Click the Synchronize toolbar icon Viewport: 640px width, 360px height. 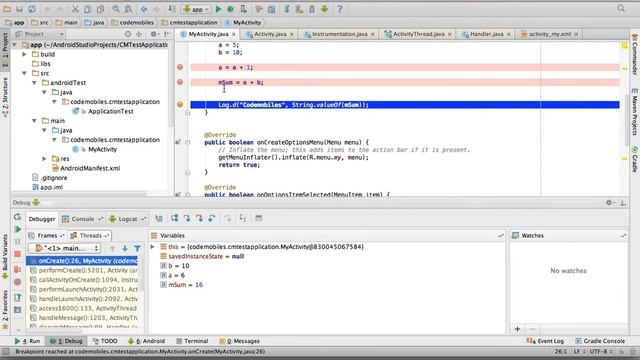[32, 9]
